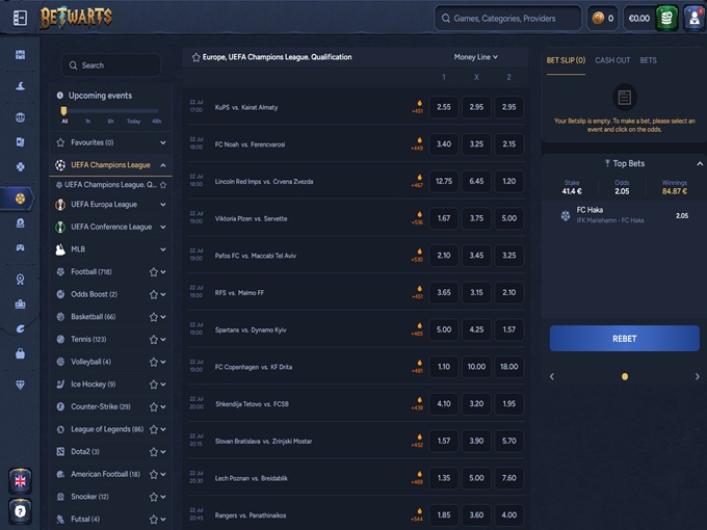Select odds 2.55 for KuPS win
Screen dimensions: 707x530
coord(444,107)
